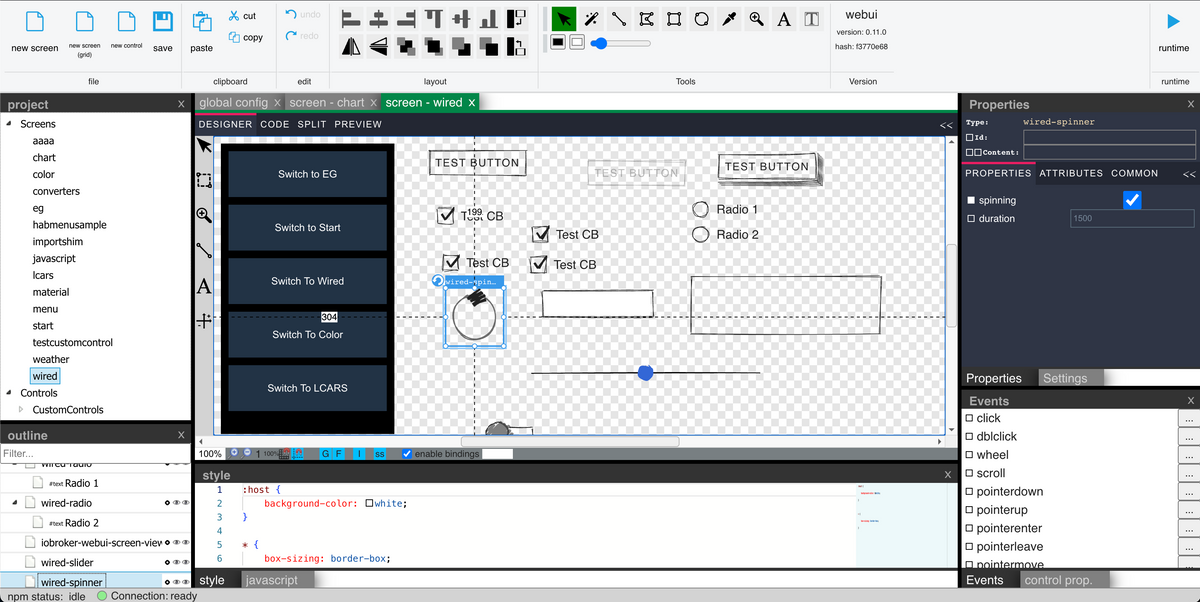Screen dimensions: 1200x602
Task: Uncheck the Test CB checkbox at guide line
Action: (446, 215)
